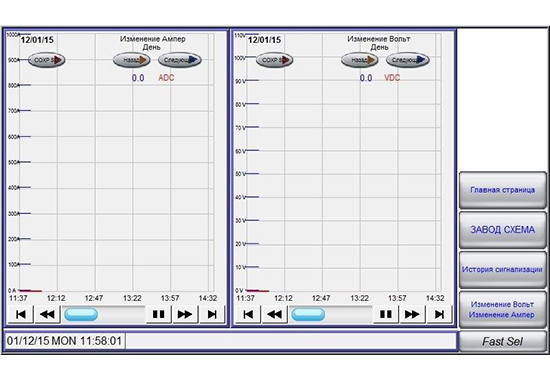Select Изменение Вольт Изменение Ампер page
Screen dimensions: 550x380
503,309
